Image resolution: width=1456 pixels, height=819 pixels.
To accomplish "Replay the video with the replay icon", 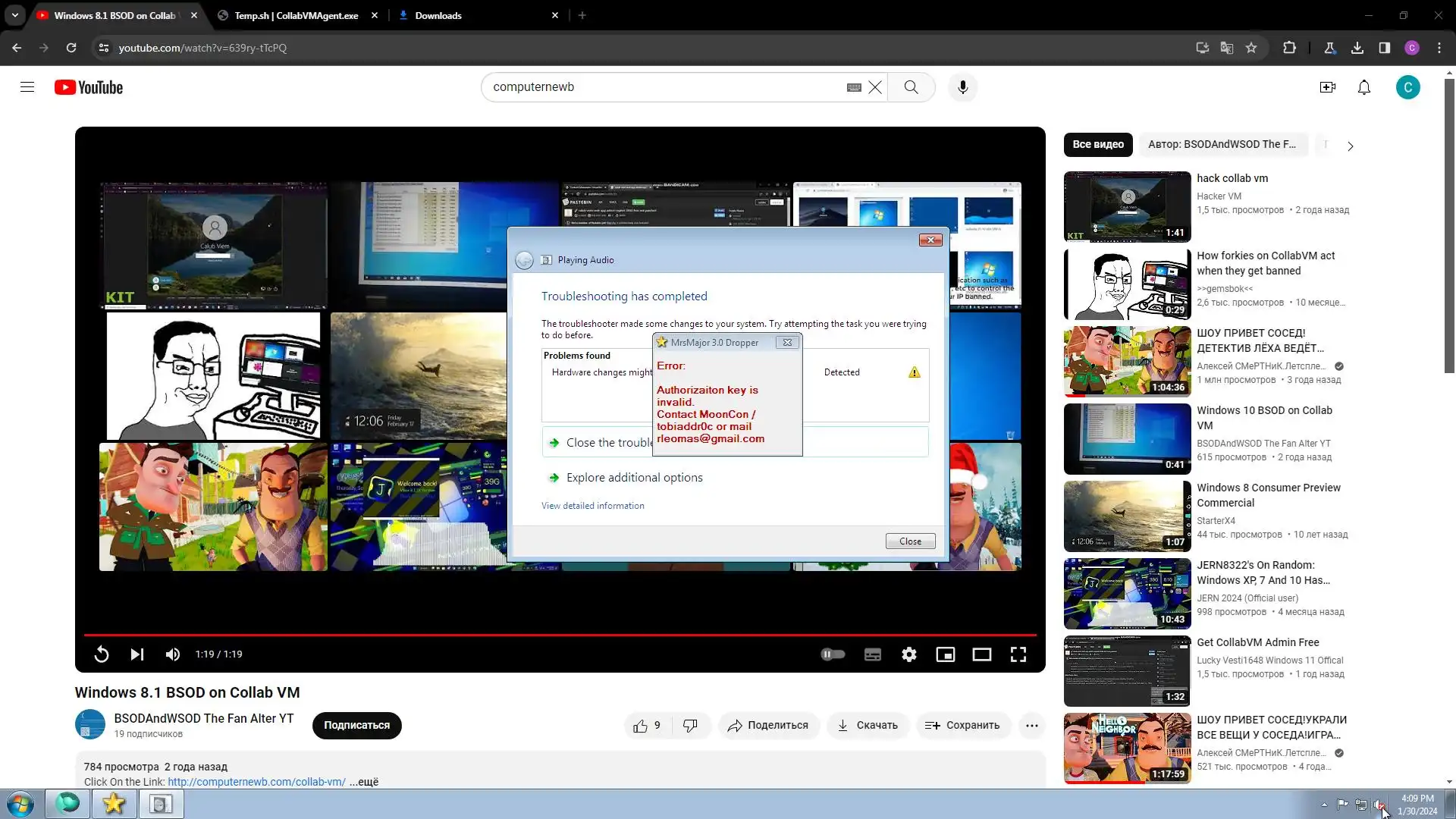I will pos(101,654).
